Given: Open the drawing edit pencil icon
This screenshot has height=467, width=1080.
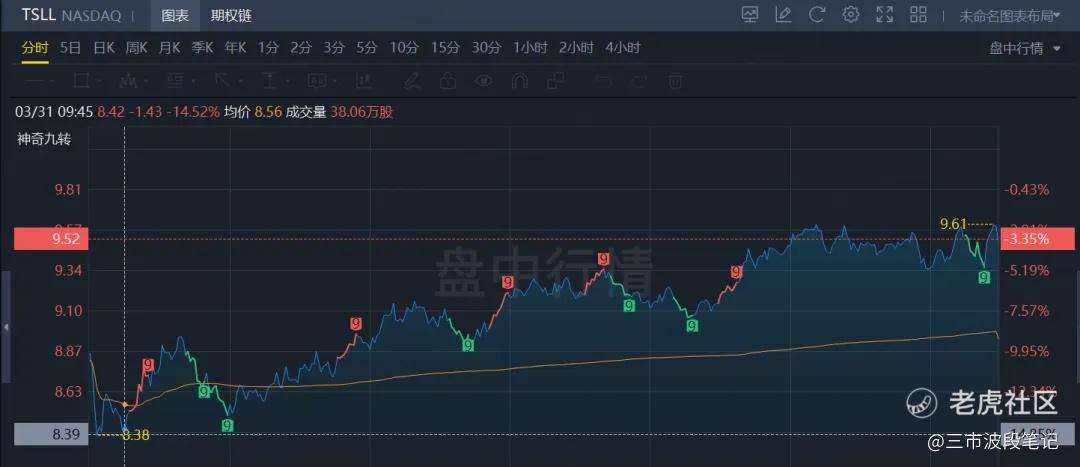Looking at the screenshot, I should (783, 14).
